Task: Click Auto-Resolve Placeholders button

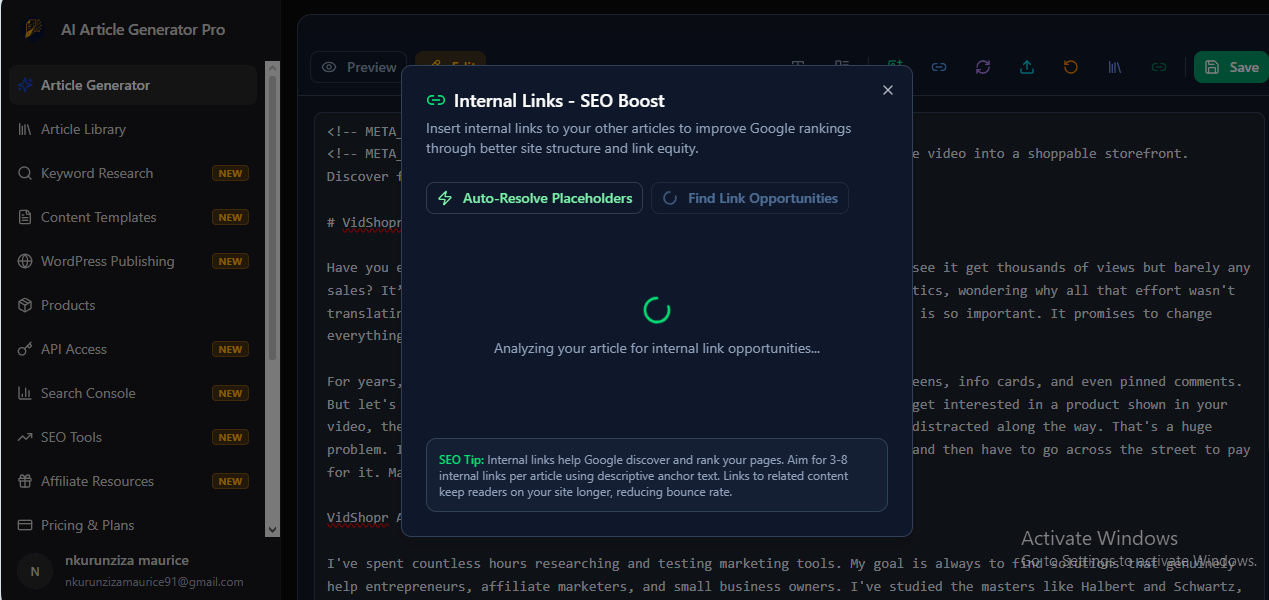Action: (x=534, y=198)
